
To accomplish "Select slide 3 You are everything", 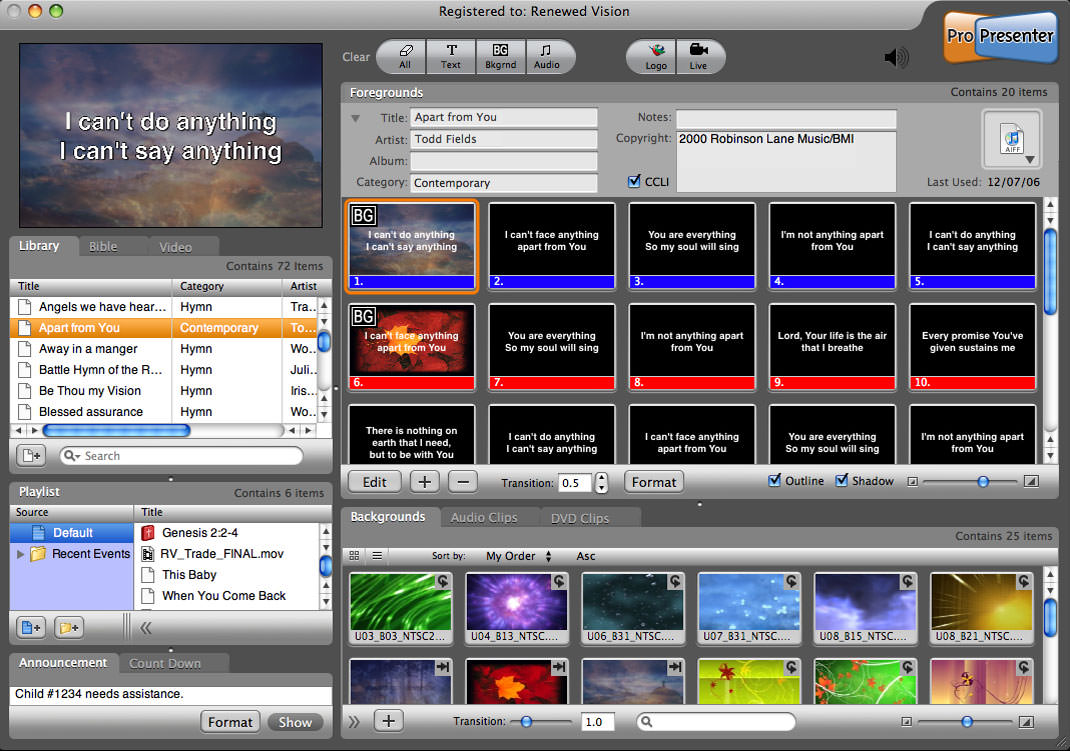I will click(692, 246).
